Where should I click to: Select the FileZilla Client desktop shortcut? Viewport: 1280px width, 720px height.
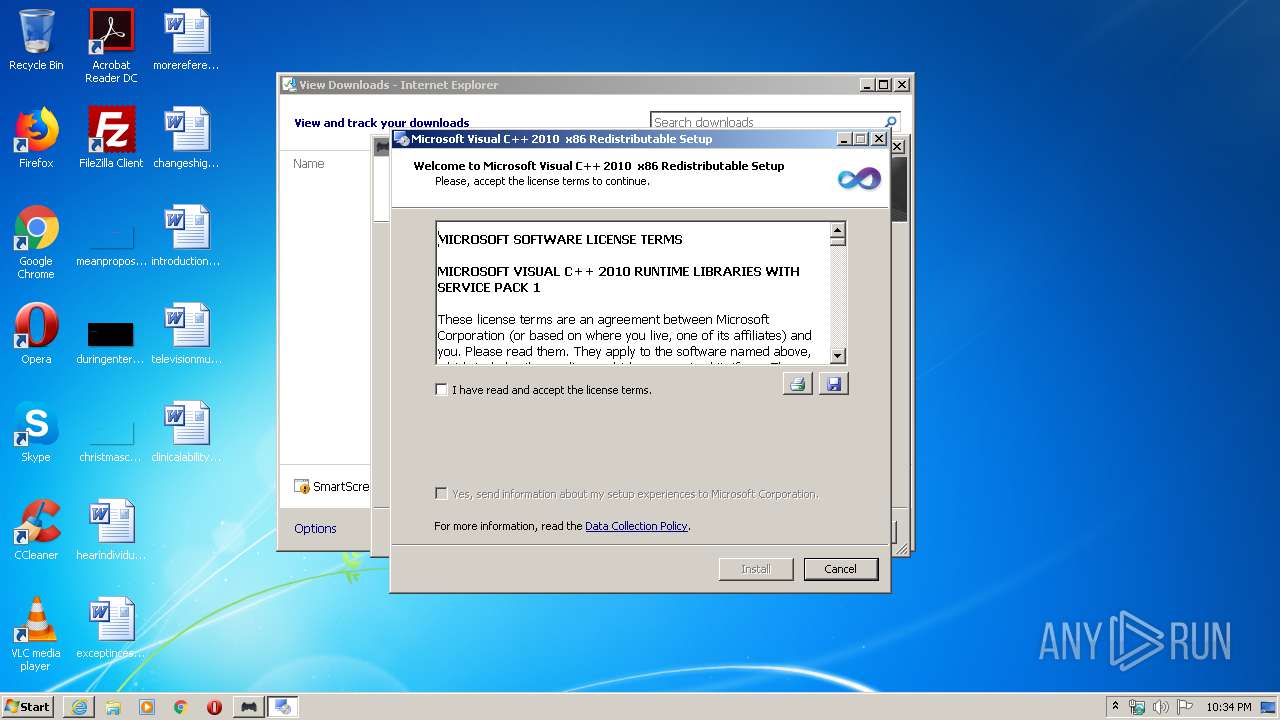coord(111,138)
